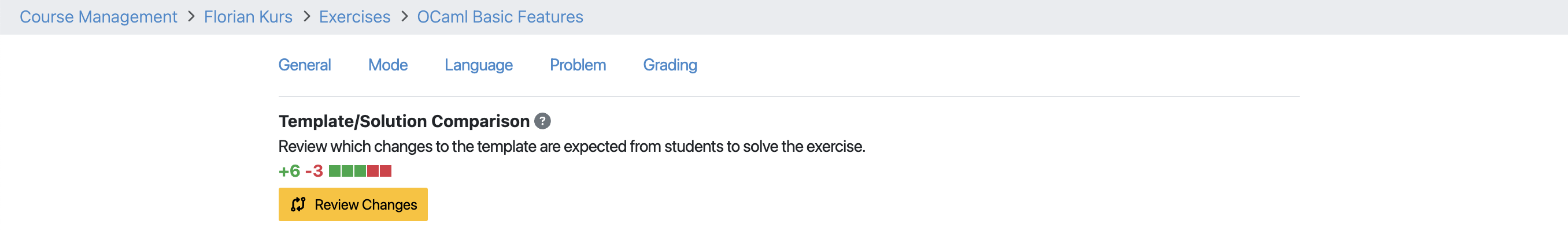Click the first green diff square

coord(334,172)
